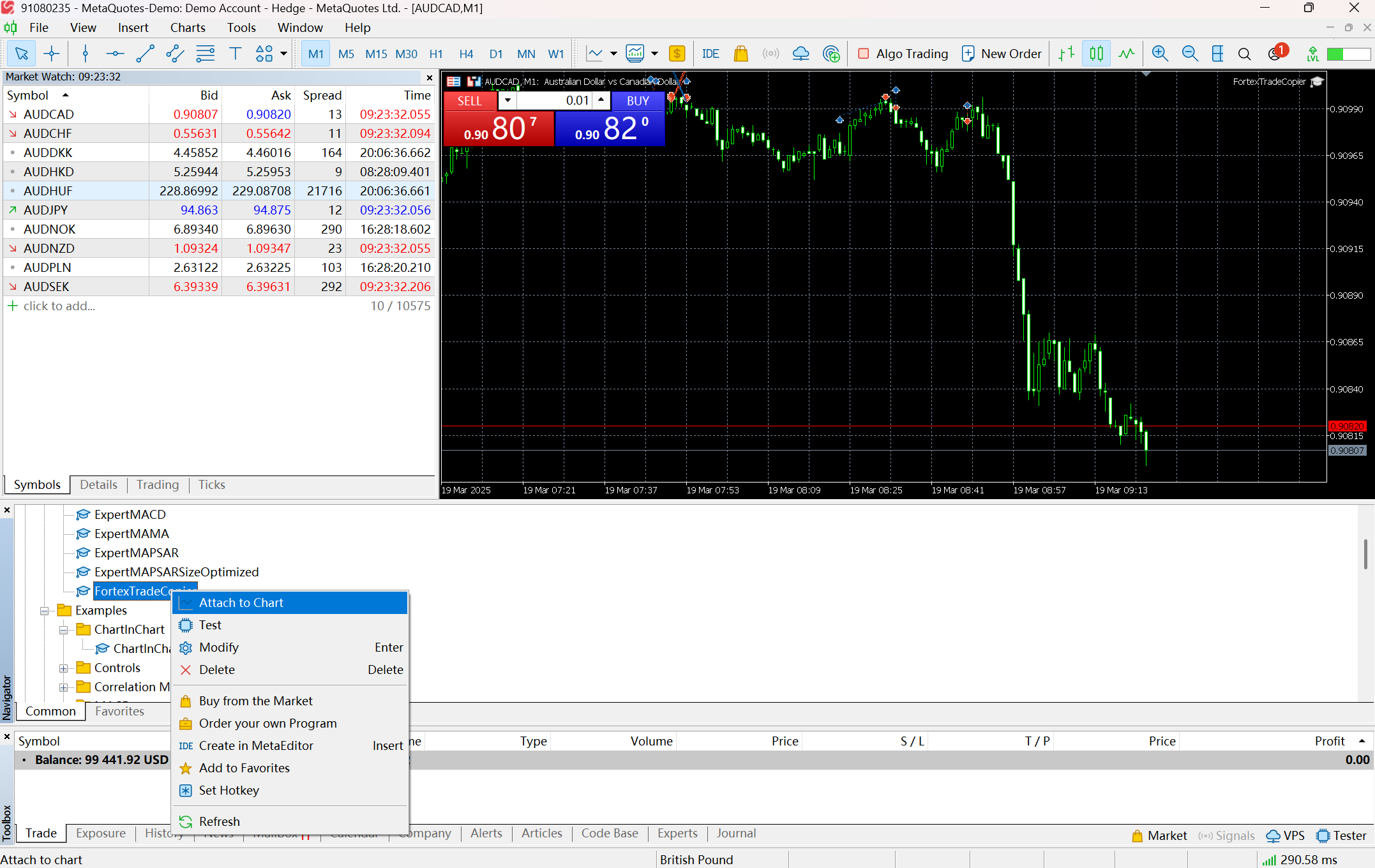1375x868 pixels.
Task: Sort trades by Profit column arrow
Action: 1362,741
